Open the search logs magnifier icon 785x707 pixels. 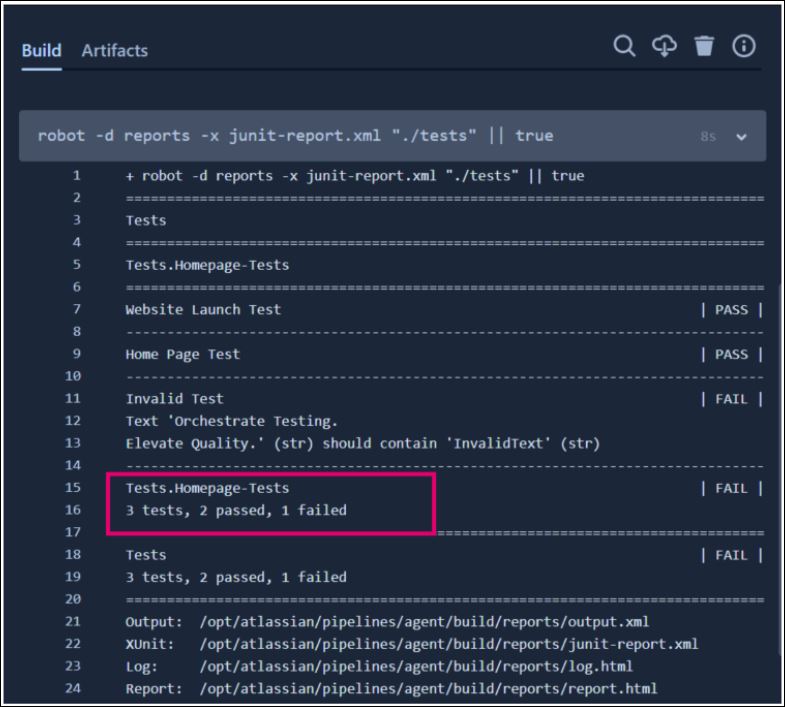[x=624, y=47]
